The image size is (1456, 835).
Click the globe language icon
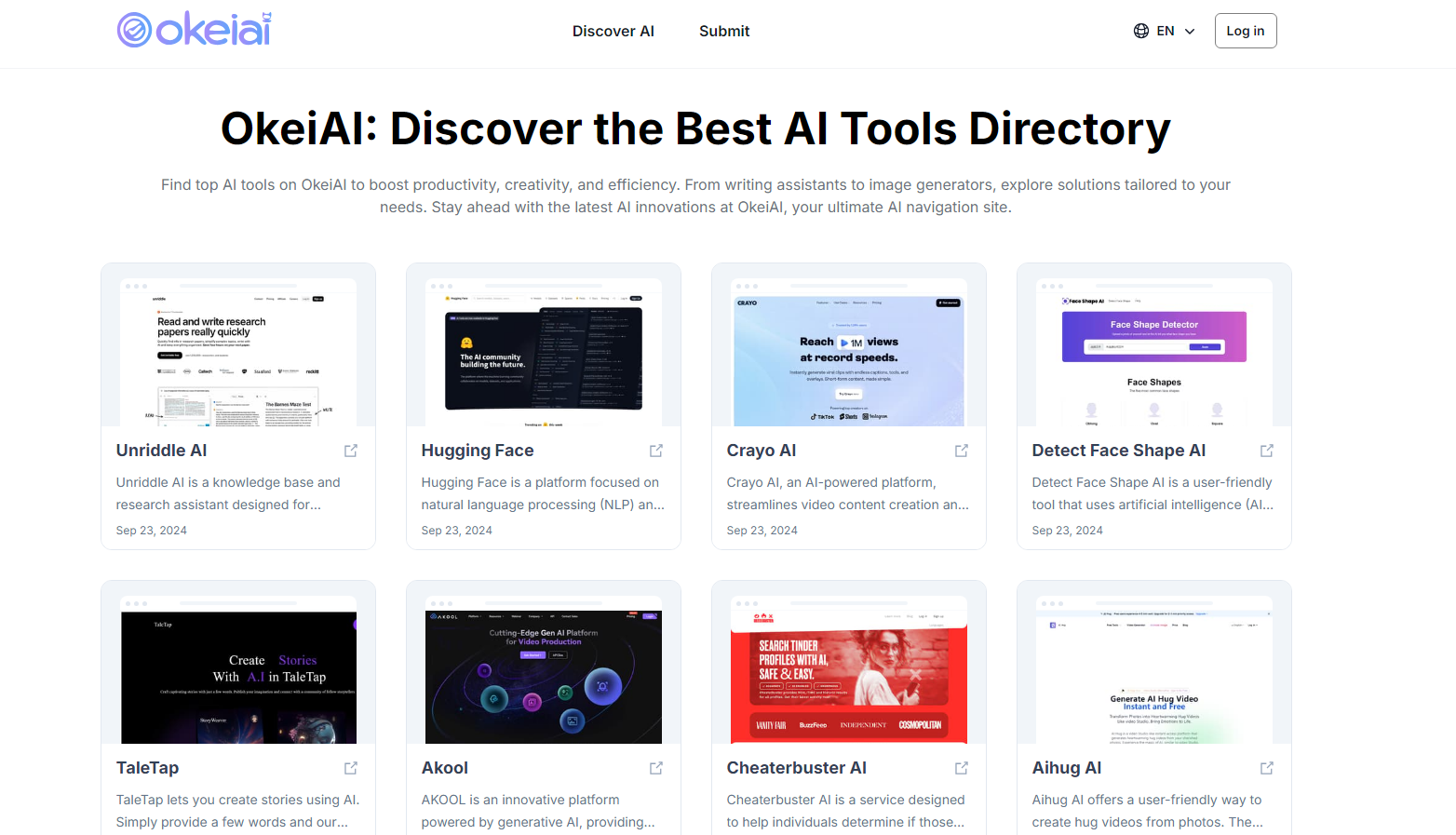point(1141,31)
